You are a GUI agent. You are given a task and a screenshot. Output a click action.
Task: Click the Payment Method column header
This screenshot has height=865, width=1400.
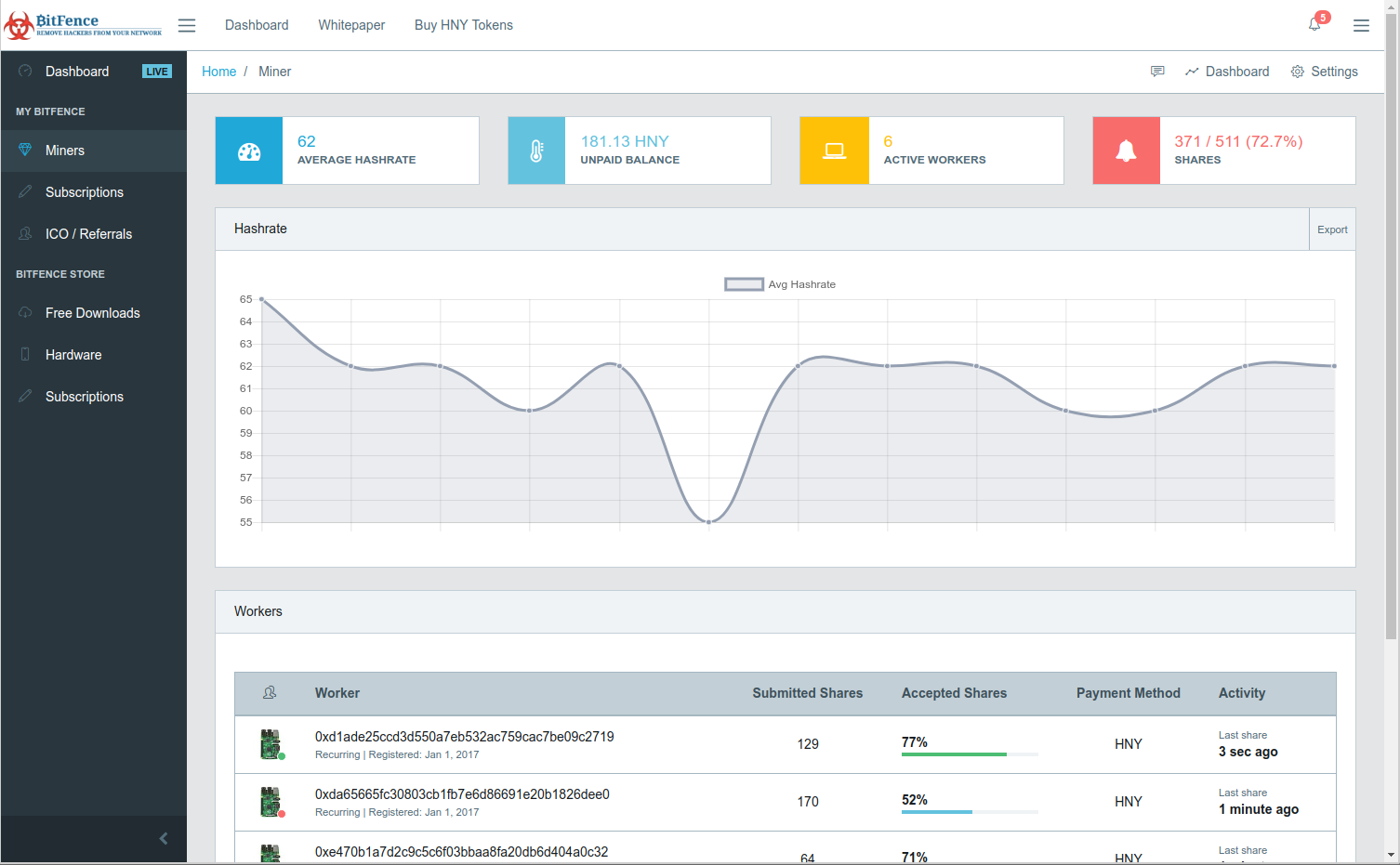point(1128,693)
